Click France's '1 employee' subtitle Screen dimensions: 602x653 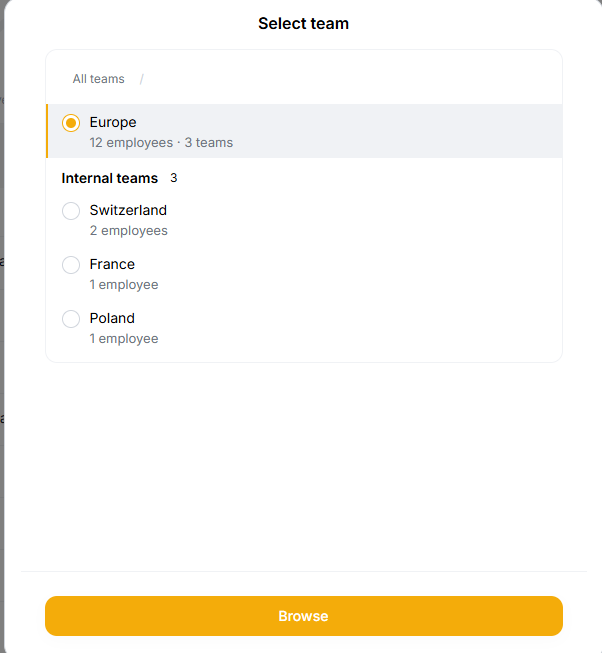(124, 284)
